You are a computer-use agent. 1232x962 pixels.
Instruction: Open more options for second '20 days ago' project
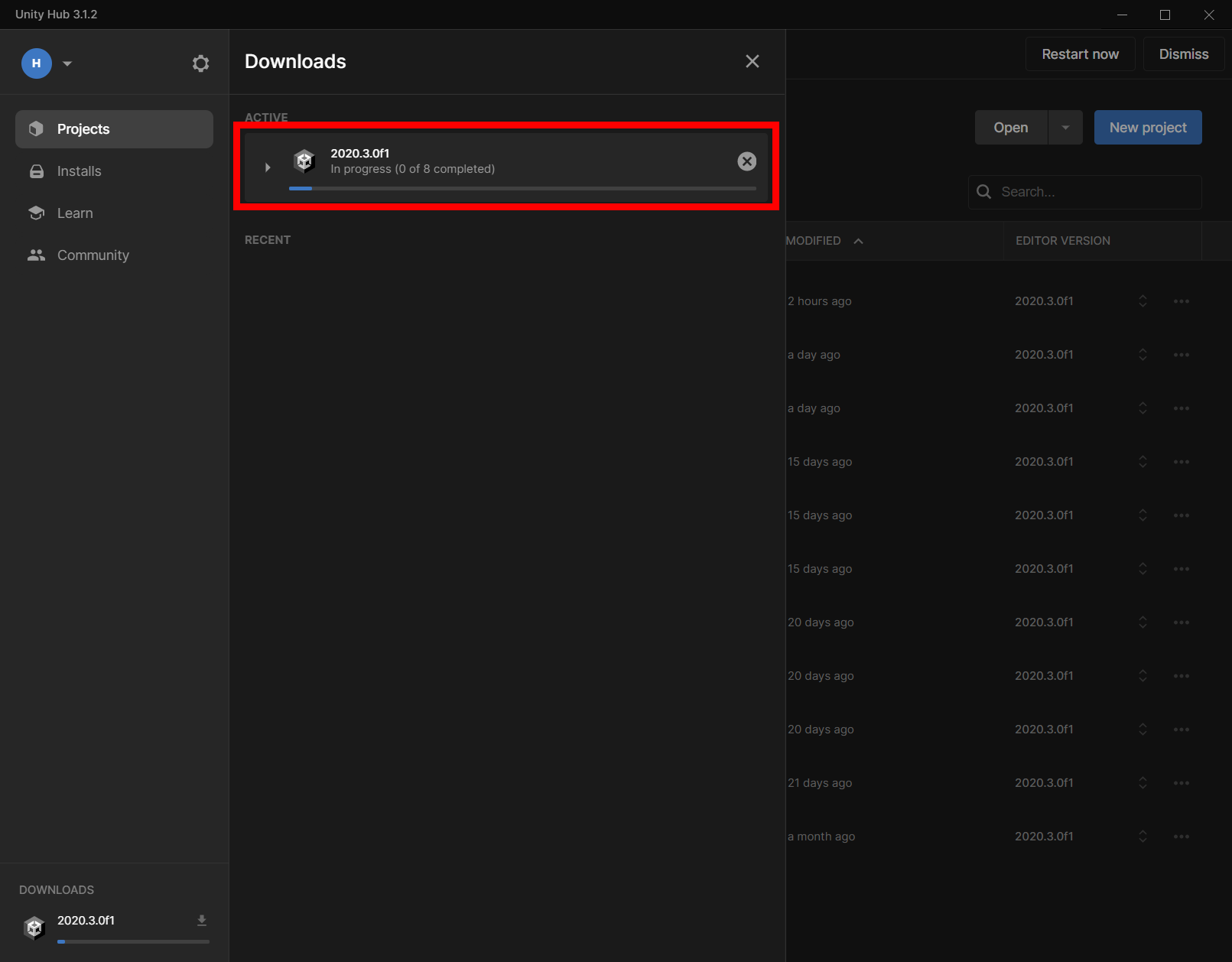(1181, 676)
